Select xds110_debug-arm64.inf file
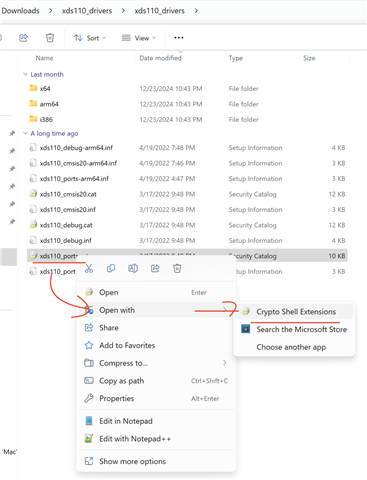 76,148
